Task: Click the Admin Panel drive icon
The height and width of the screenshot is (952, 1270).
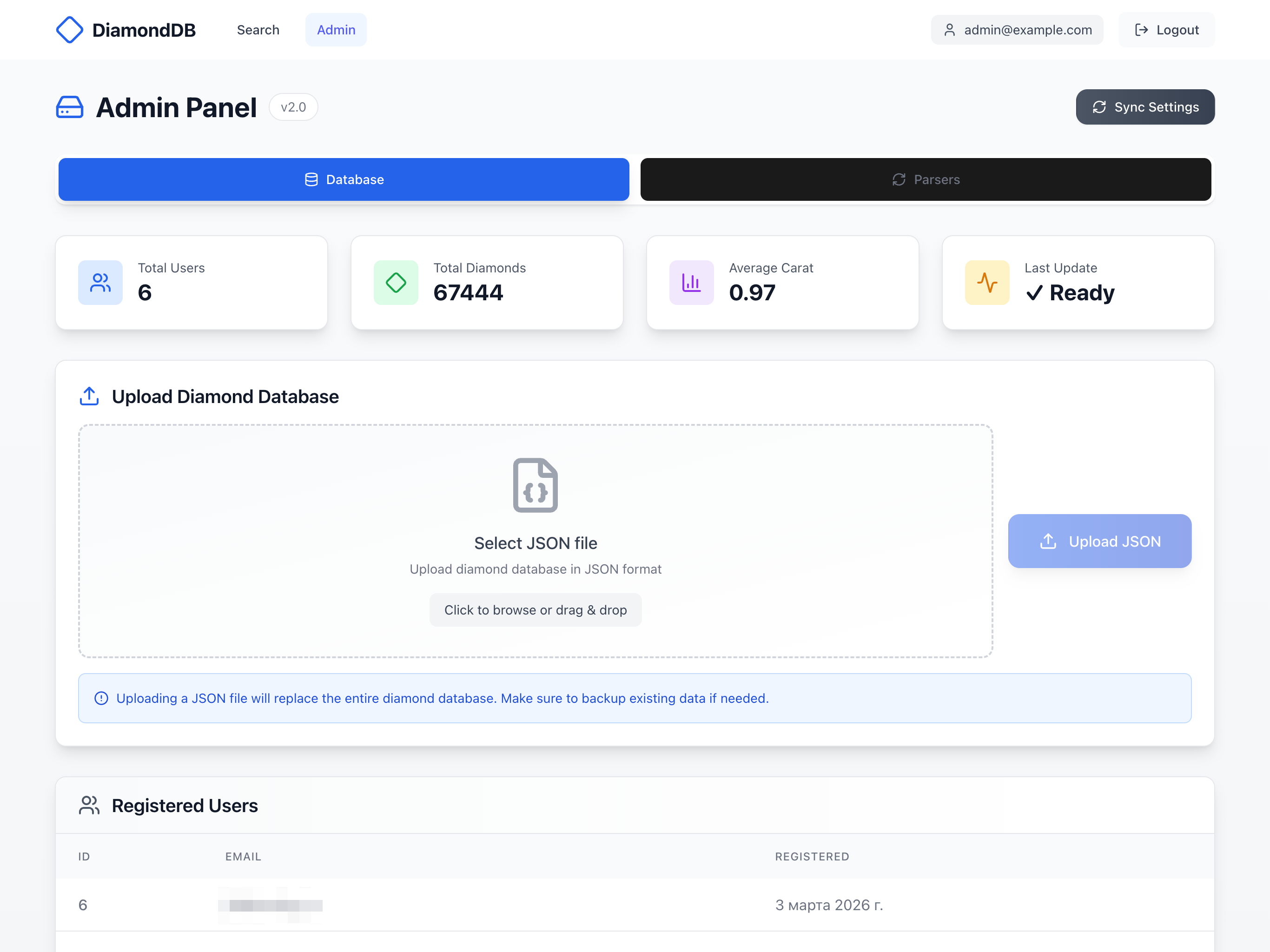Action: point(69,107)
